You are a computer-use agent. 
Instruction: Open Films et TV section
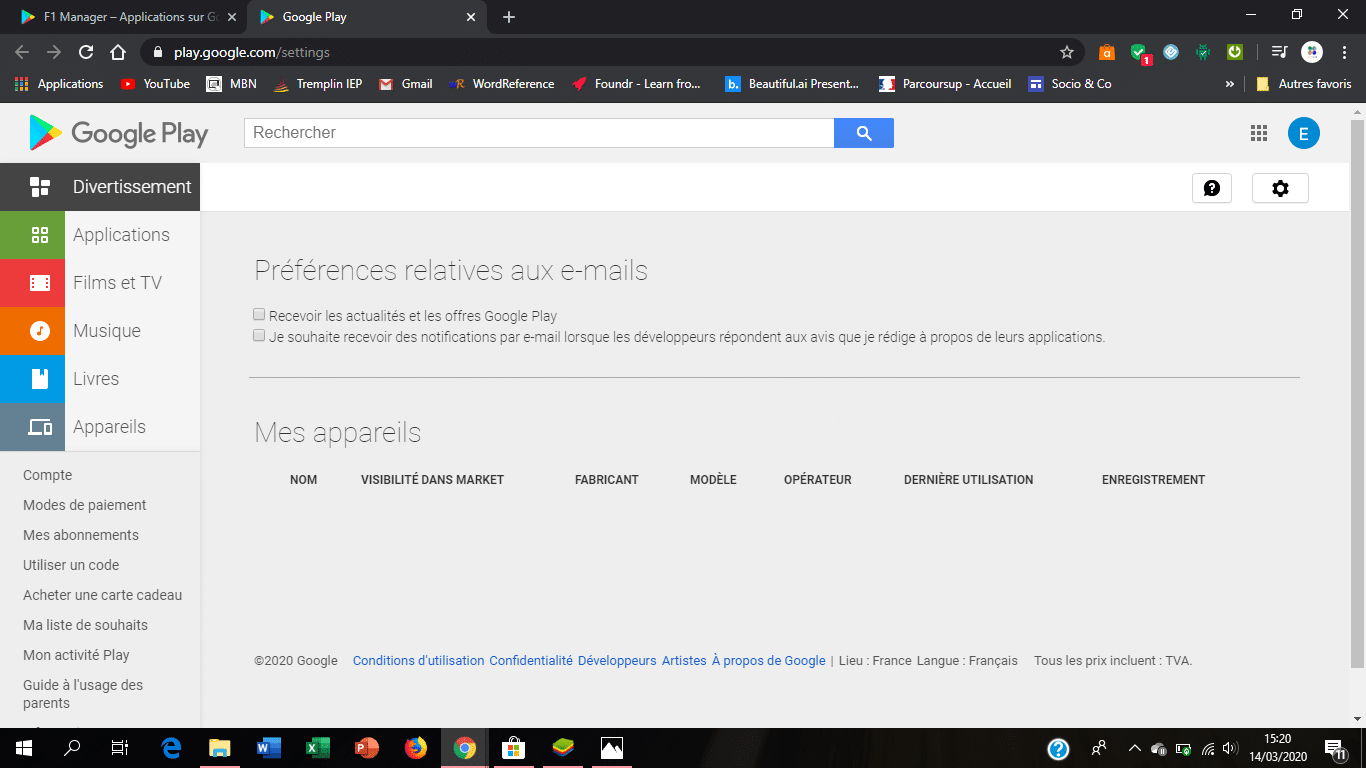point(117,283)
